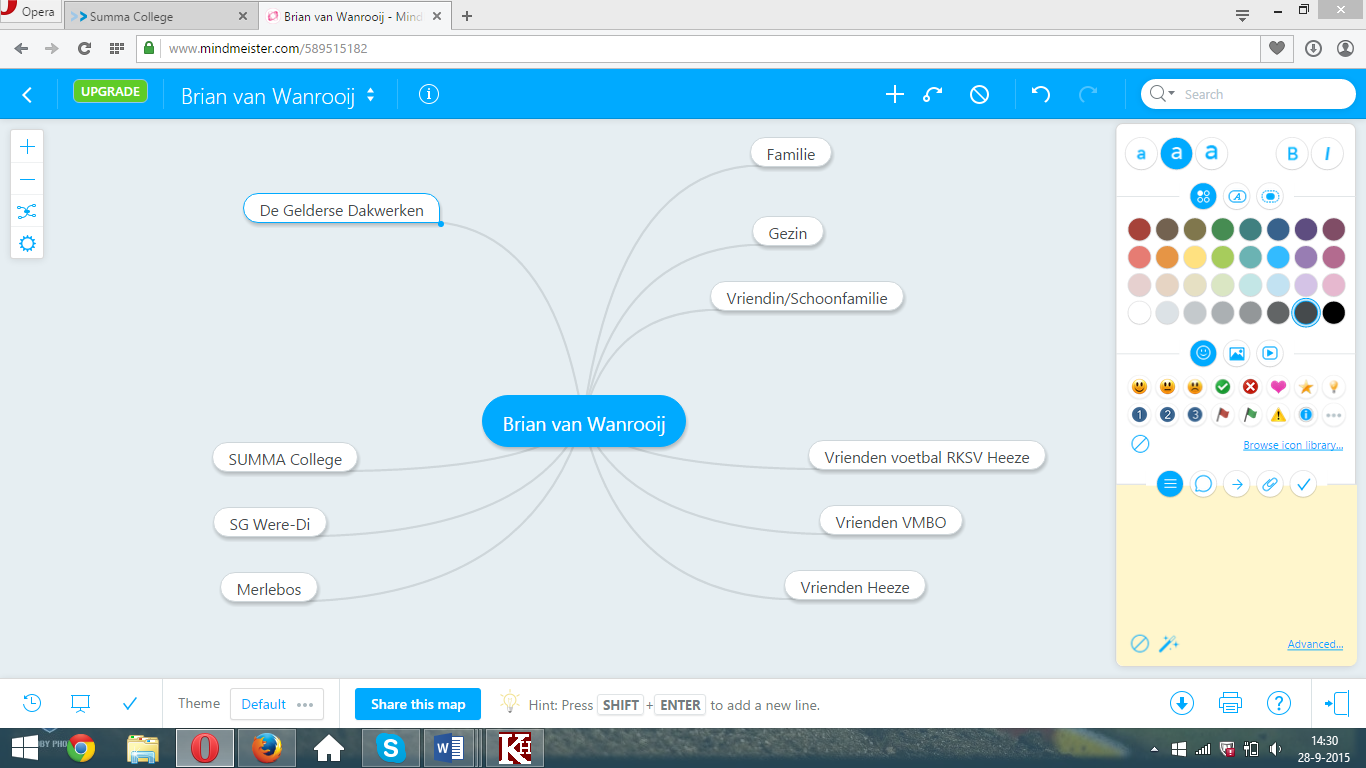The width and height of the screenshot is (1366, 768).
Task: Select the small text size
Action: [x=1141, y=154]
